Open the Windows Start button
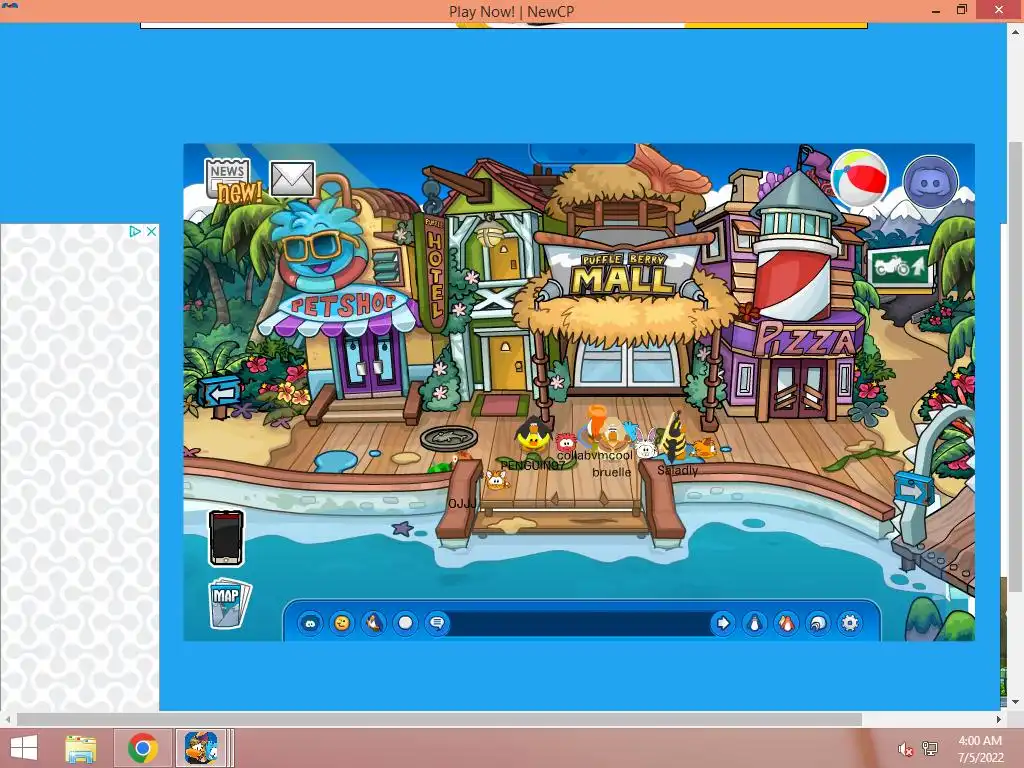Screen dimensions: 1024x768 (24, 748)
